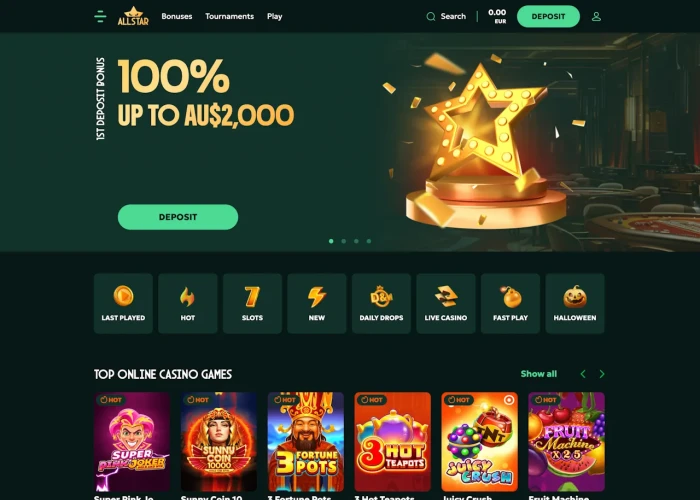Select the Last Played category icon
700x500 pixels.
[123, 304]
